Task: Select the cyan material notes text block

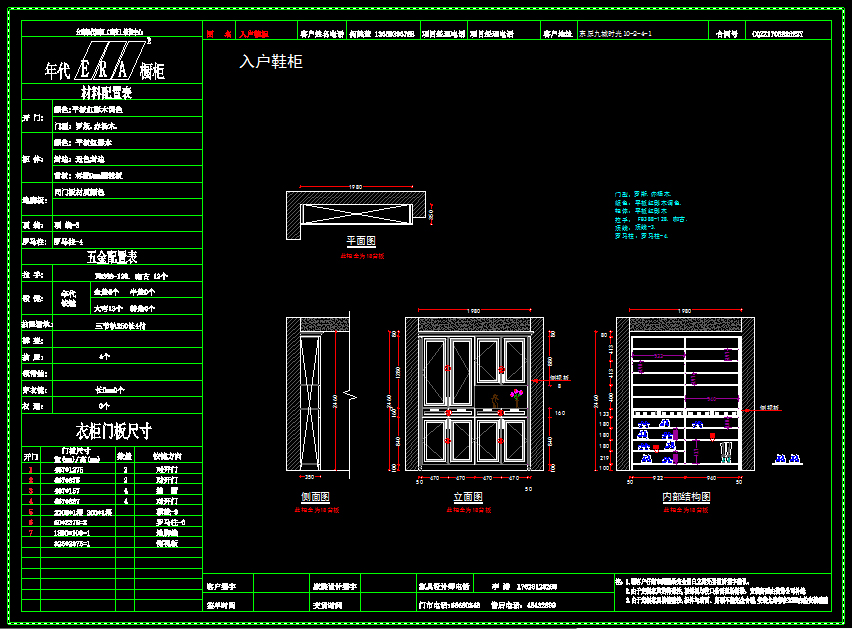Action: coord(648,214)
